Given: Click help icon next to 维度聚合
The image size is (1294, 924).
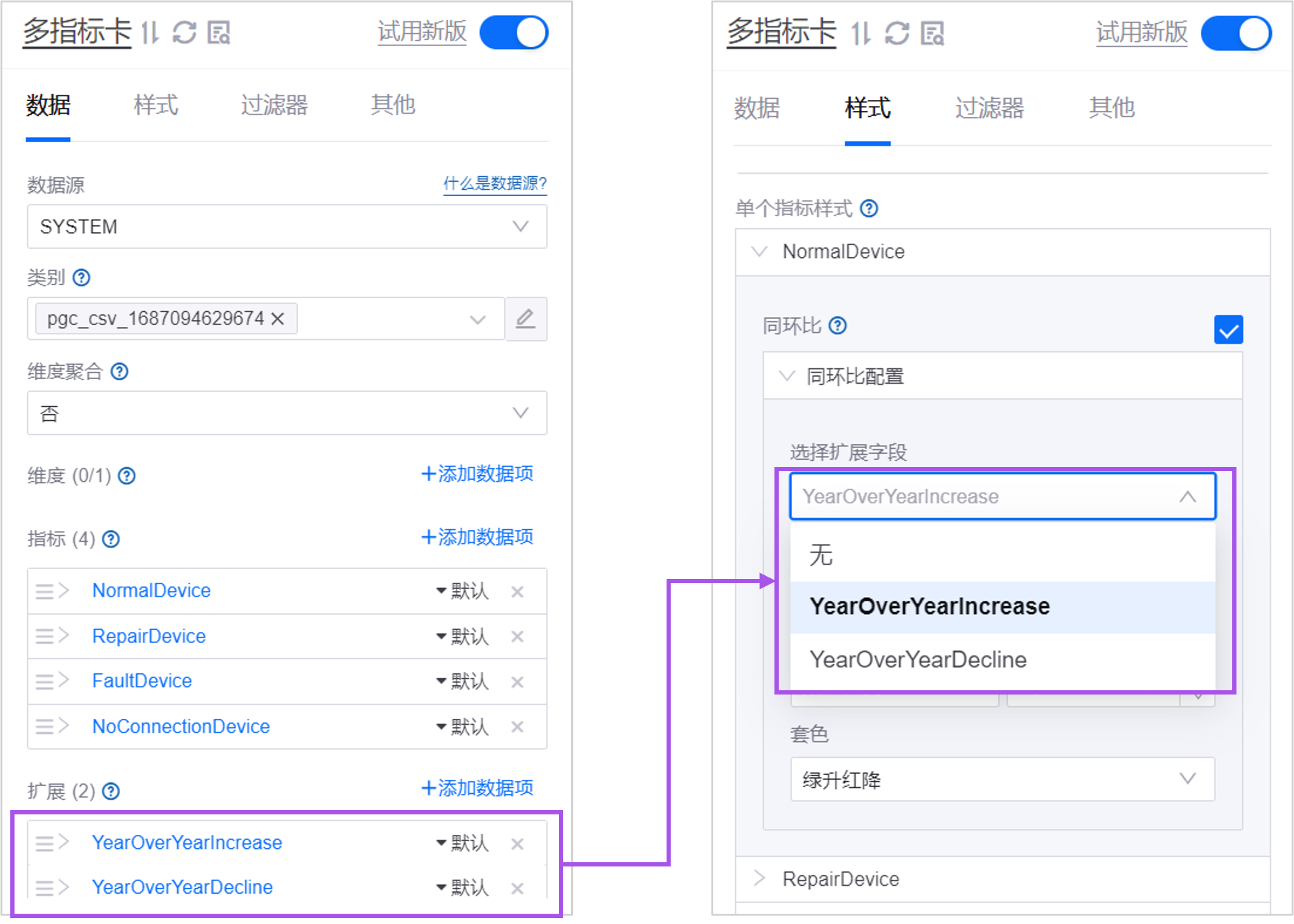Looking at the screenshot, I should [119, 371].
